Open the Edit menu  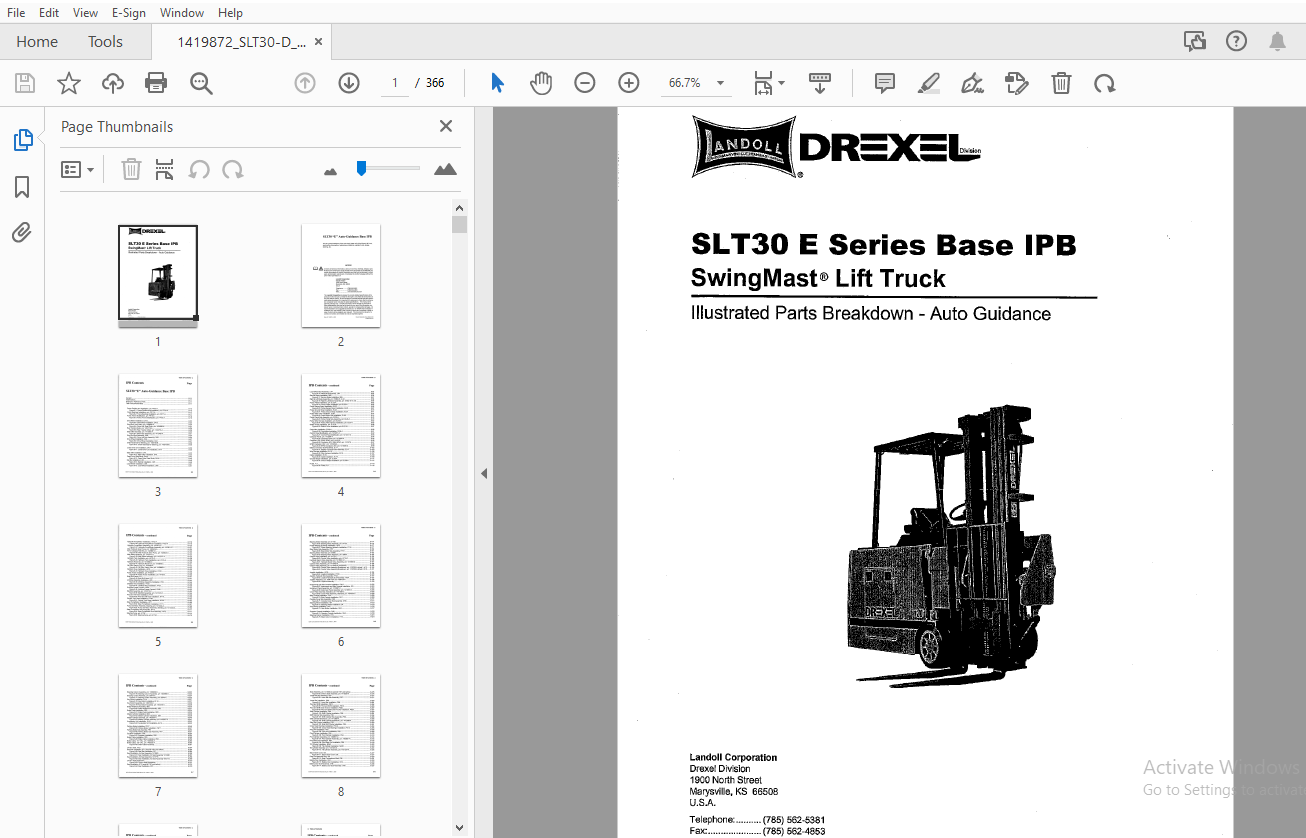48,13
